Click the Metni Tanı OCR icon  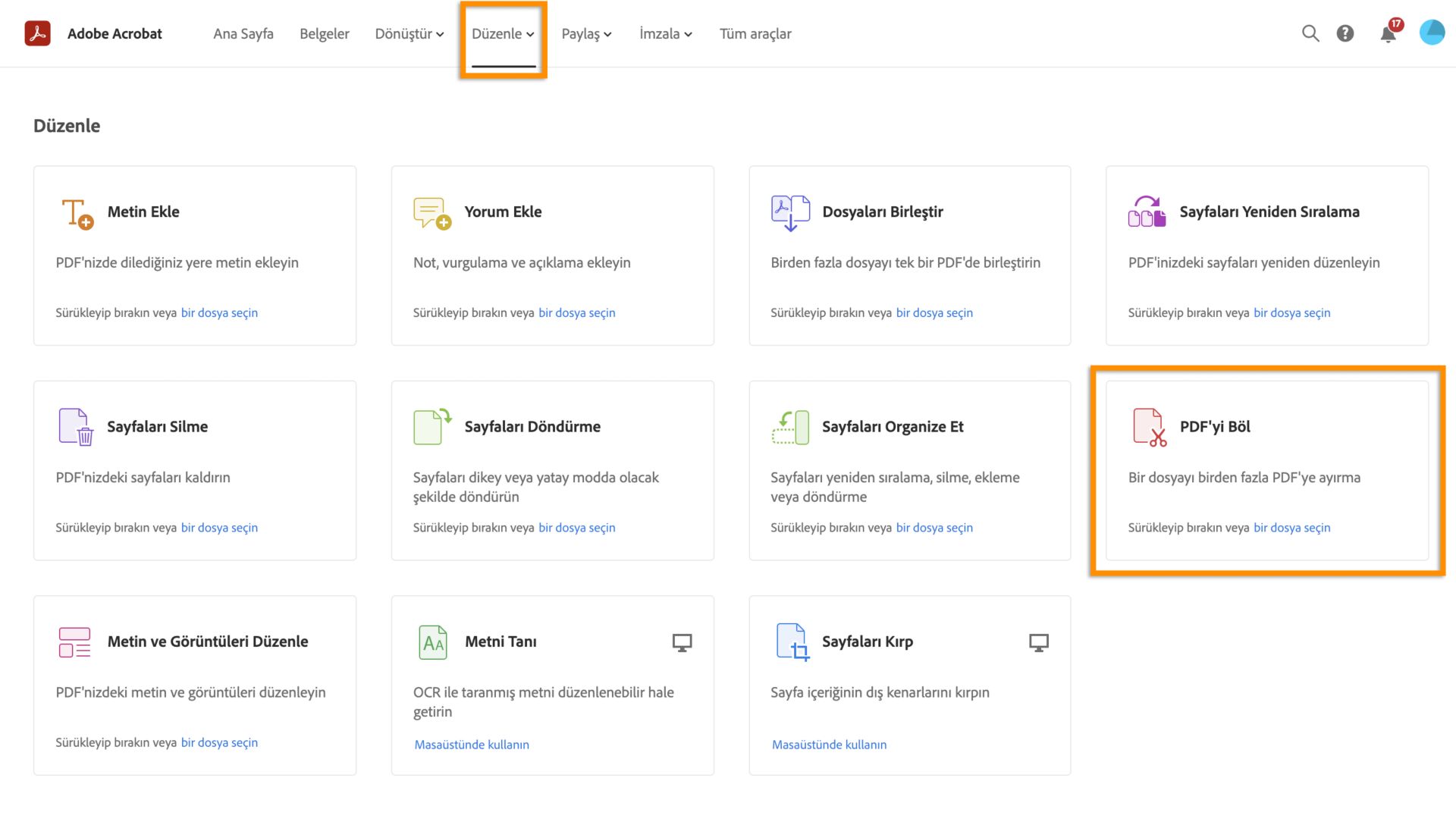433,642
